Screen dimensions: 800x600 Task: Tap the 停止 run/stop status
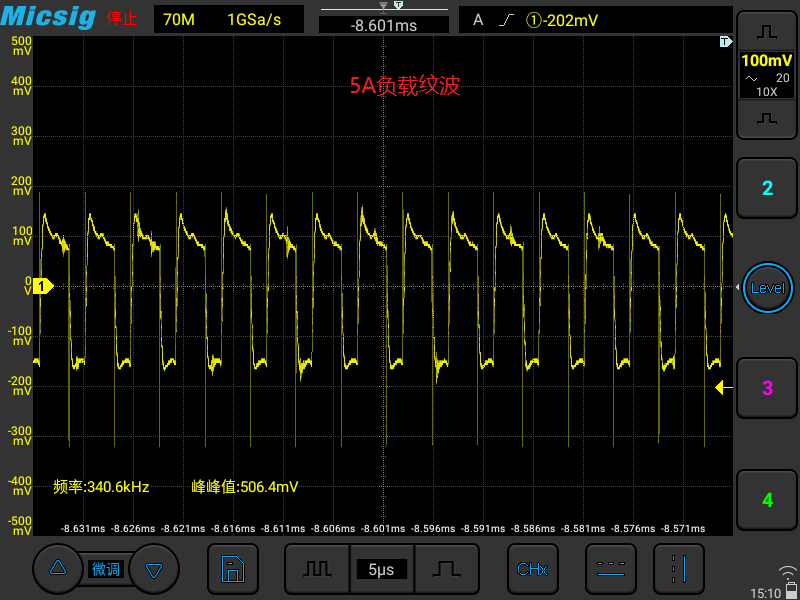[x=122, y=19]
